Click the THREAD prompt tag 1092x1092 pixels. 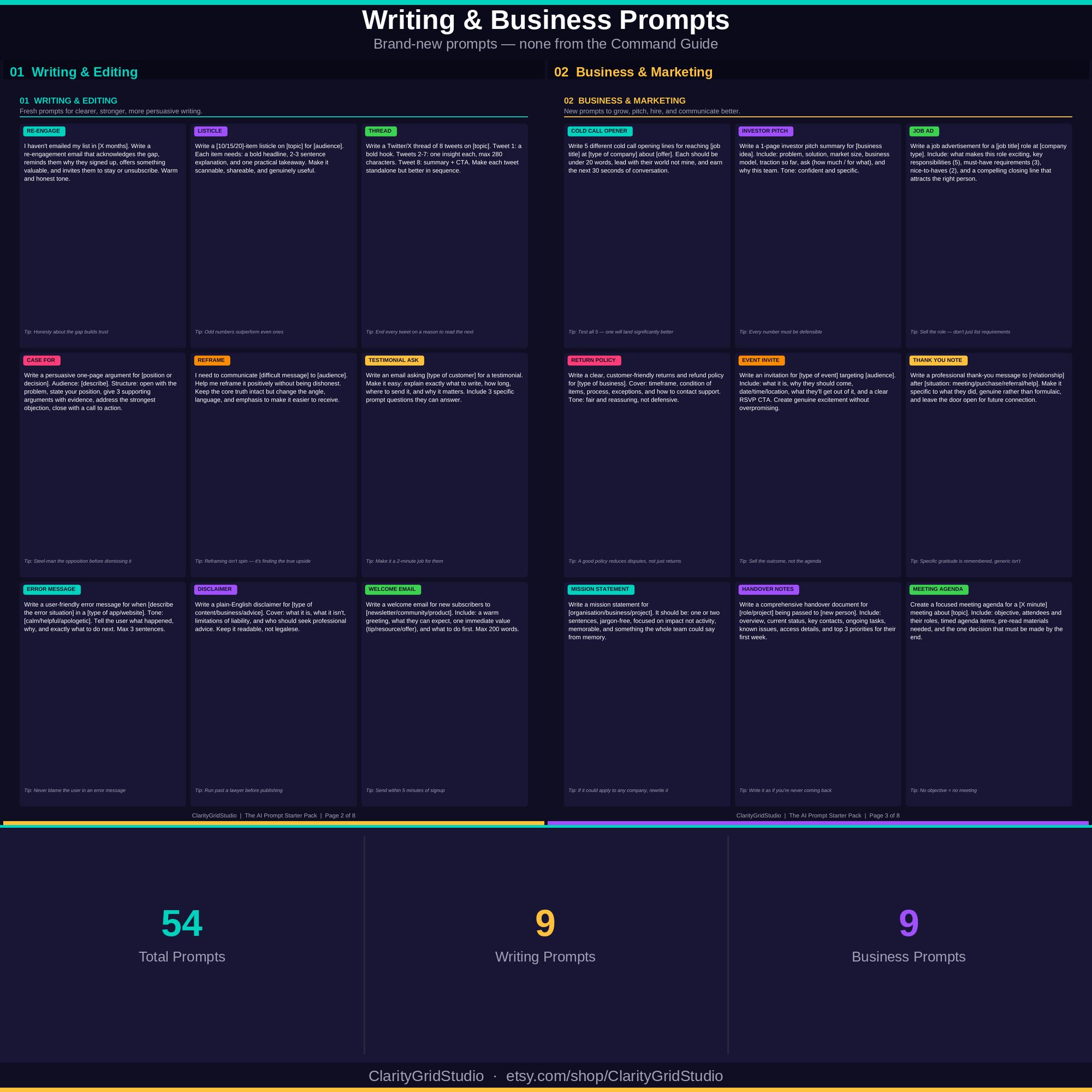tap(381, 131)
